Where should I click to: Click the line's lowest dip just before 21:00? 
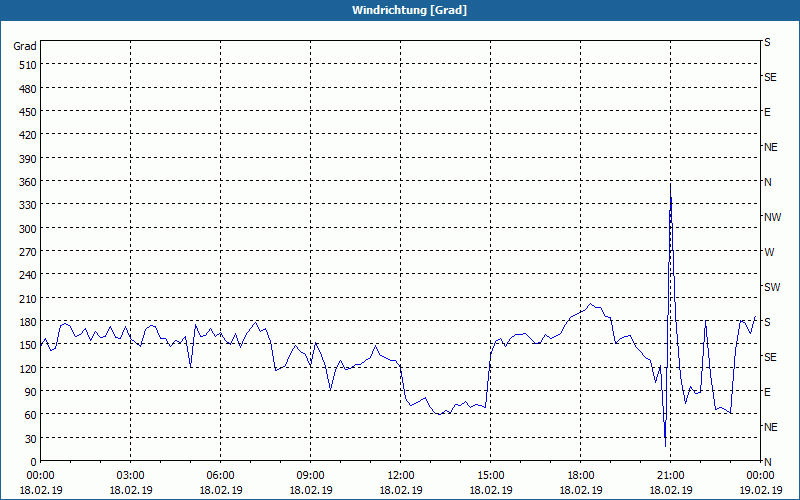pyautogui.click(x=665, y=441)
